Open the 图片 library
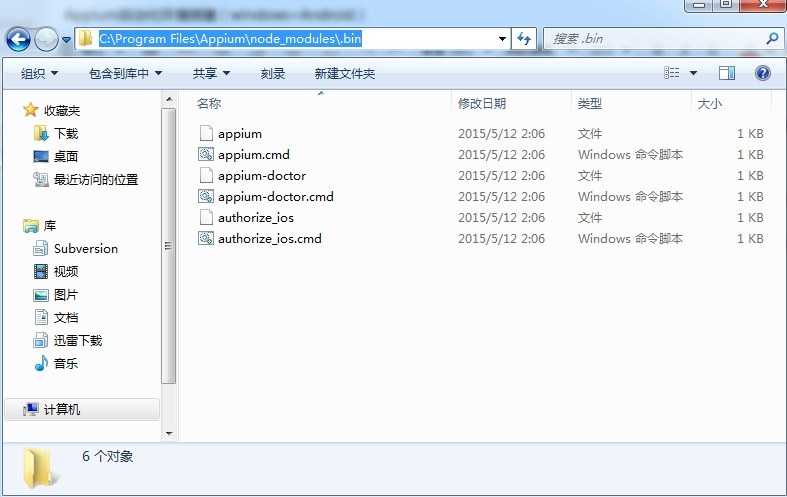 click(66, 295)
